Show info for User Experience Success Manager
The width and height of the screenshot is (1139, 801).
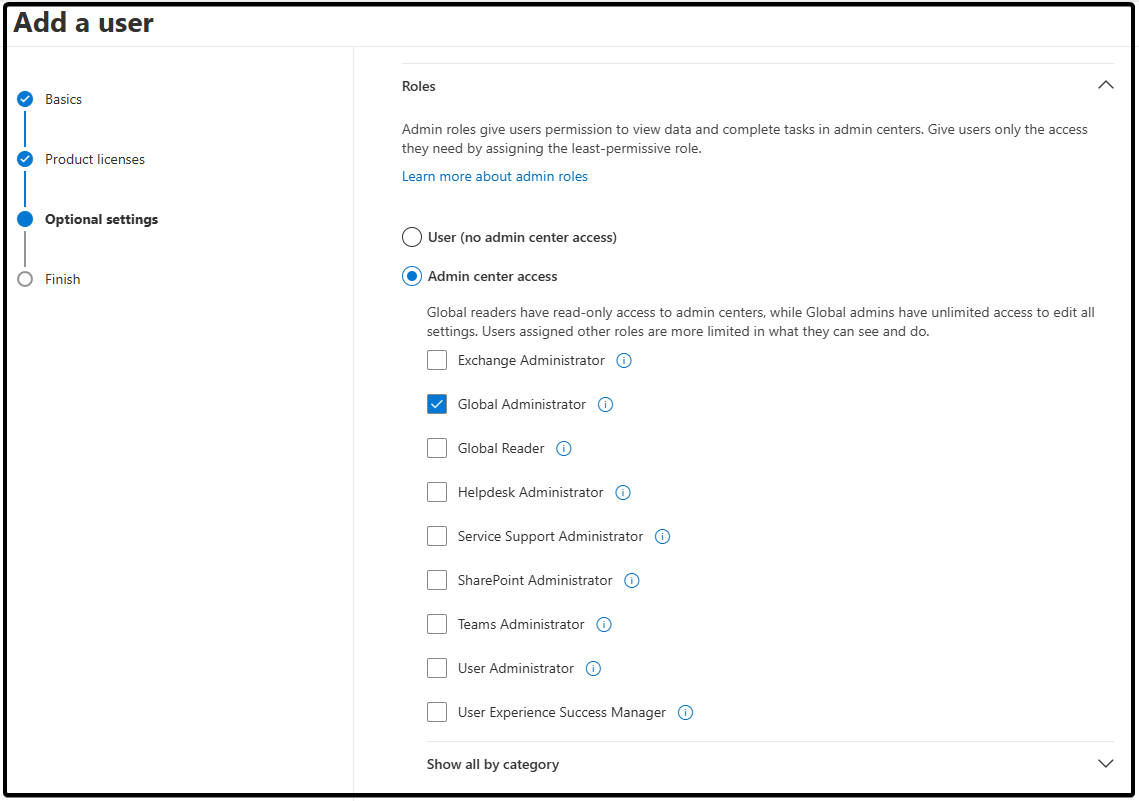coord(685,712)
